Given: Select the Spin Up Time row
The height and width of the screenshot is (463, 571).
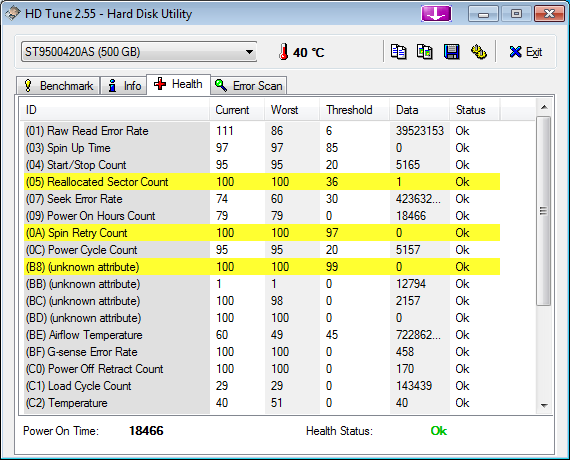Looking at the screenshot, I should pyautogui.click(x=262, y=148).
